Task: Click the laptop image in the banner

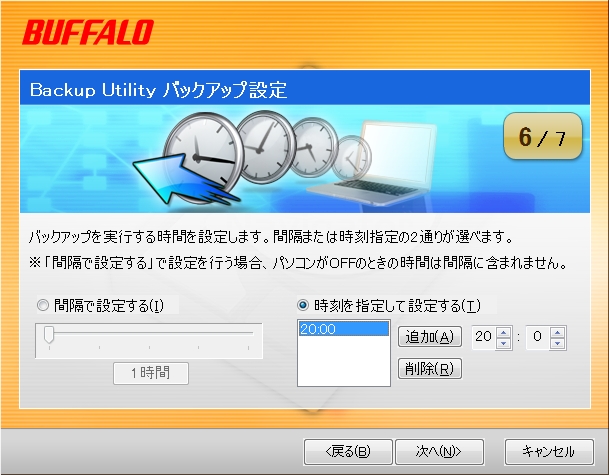Action: click(372, 163)
